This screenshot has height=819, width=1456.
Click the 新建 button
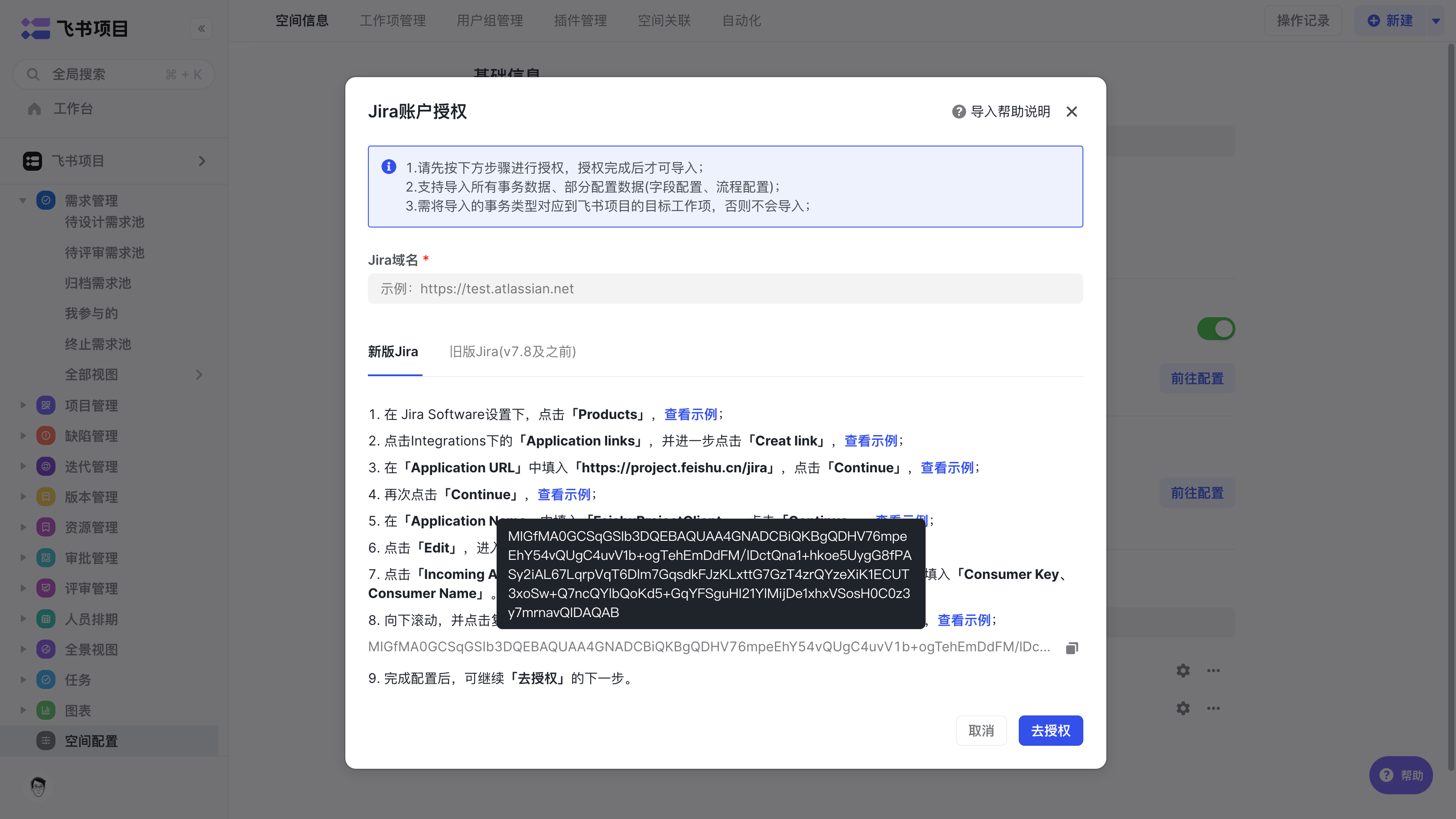1391,21
